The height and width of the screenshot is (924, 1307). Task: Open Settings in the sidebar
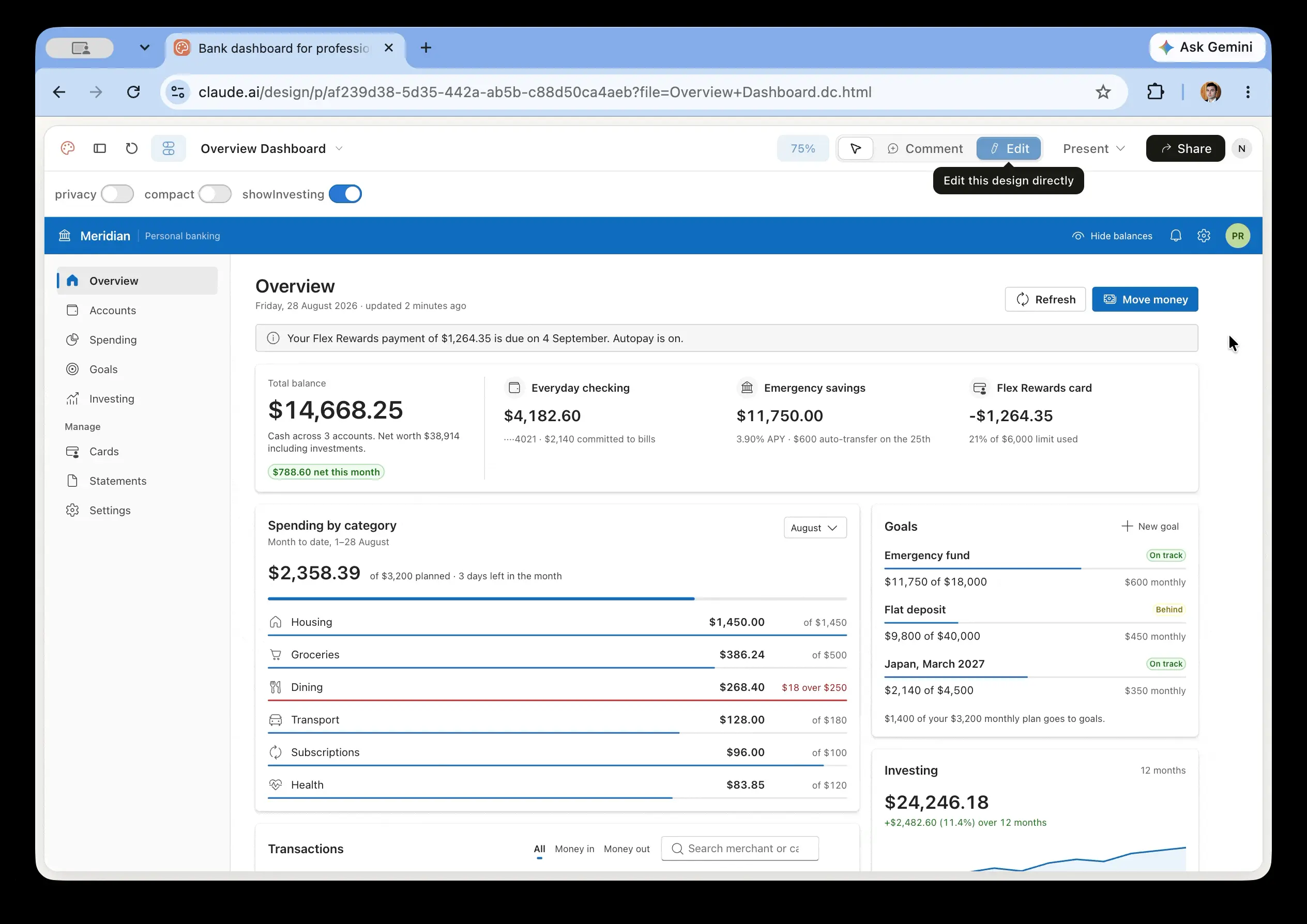137,511
